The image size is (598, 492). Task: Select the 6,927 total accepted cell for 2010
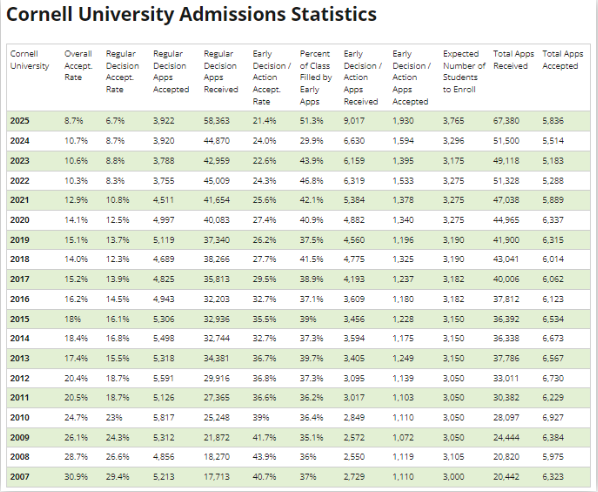(x=553, y=418)
